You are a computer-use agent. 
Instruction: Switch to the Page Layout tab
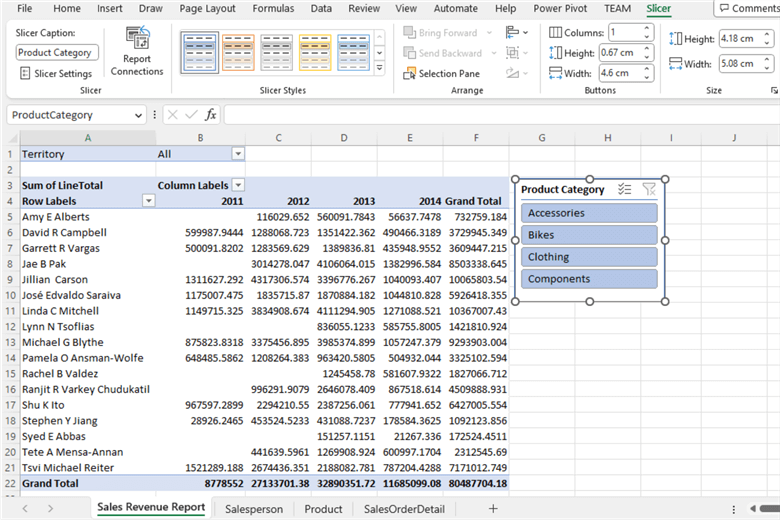(207, 8)
